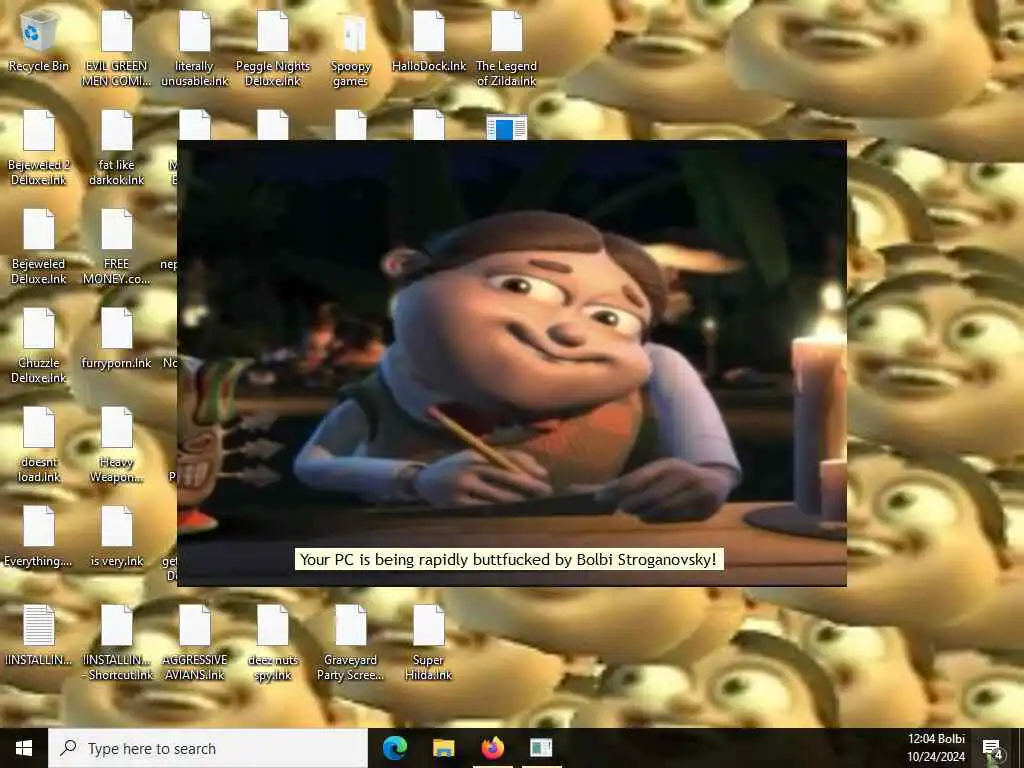Select Bejeweled Deluxe.lnk shortcut
Viewport: 1024px width, 768px height.
point(39,248)
